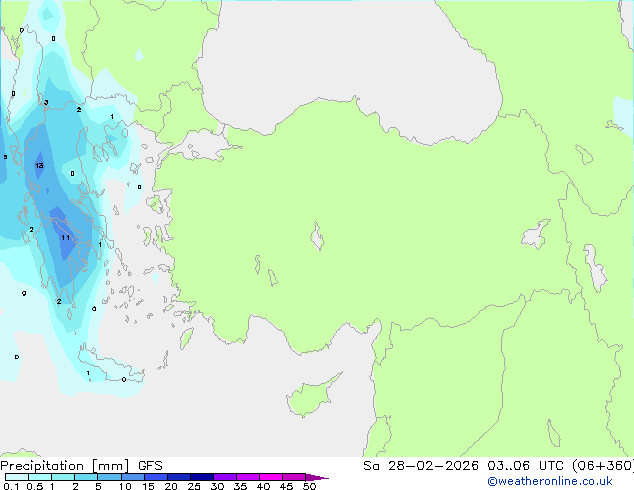Click the legend label '20'
Image resolution: width=634 pixels, height=490 pixels.
(171, 486)
